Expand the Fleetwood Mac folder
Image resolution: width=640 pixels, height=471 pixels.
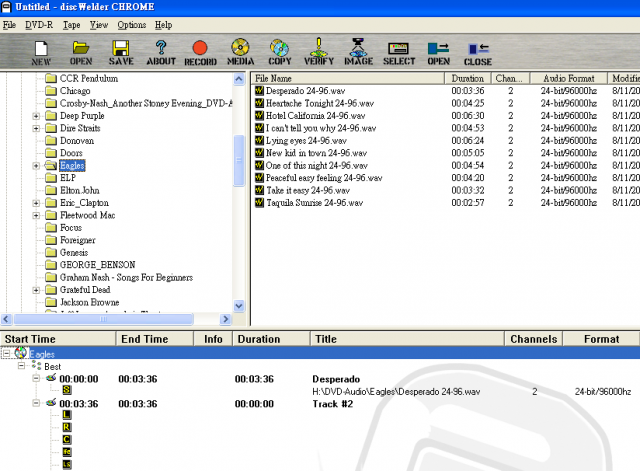(x=36, y=216)
